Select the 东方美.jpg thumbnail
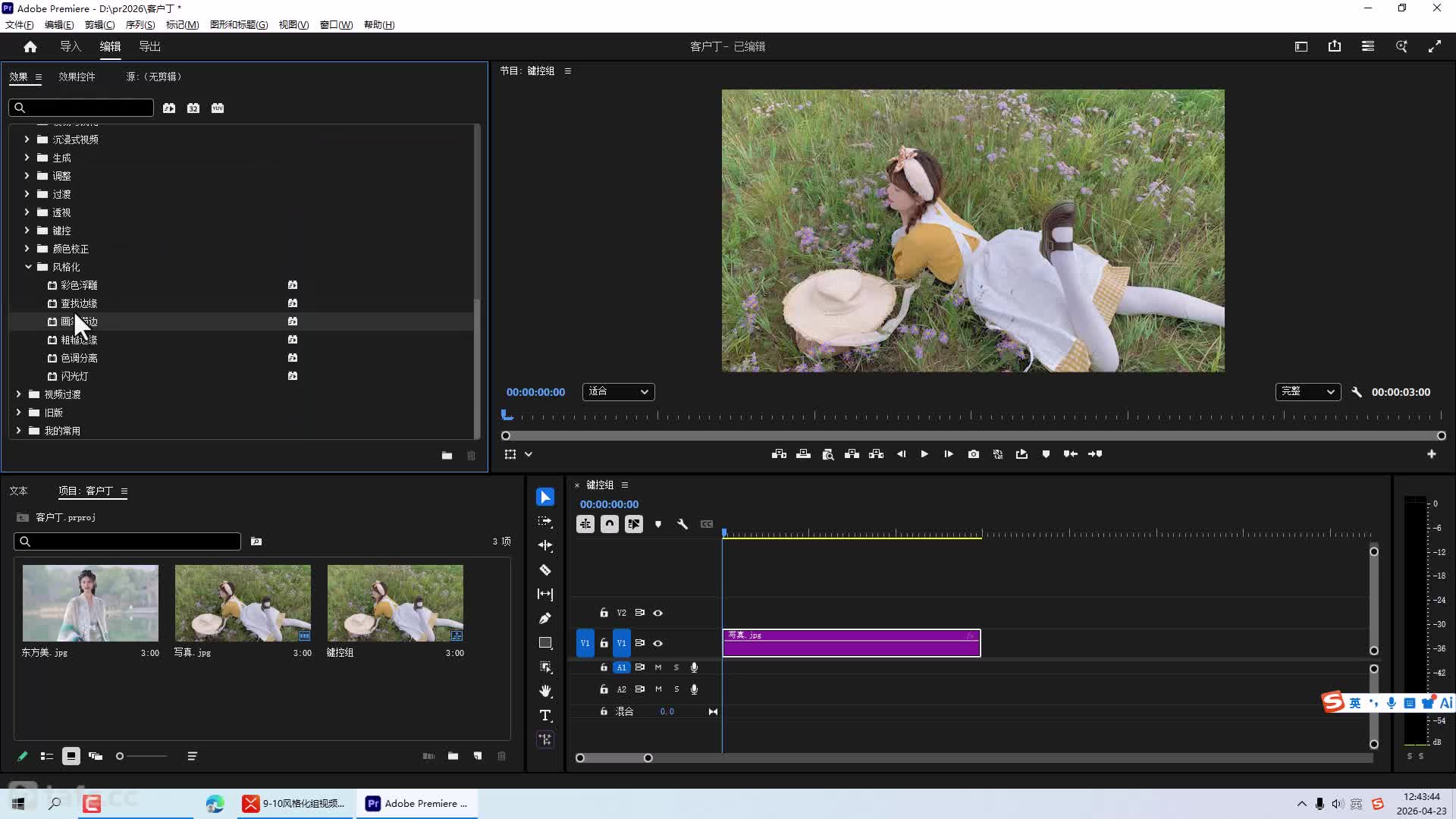Image resolution: width=1456 pixels, height=819 pixels. coord(90,603)
